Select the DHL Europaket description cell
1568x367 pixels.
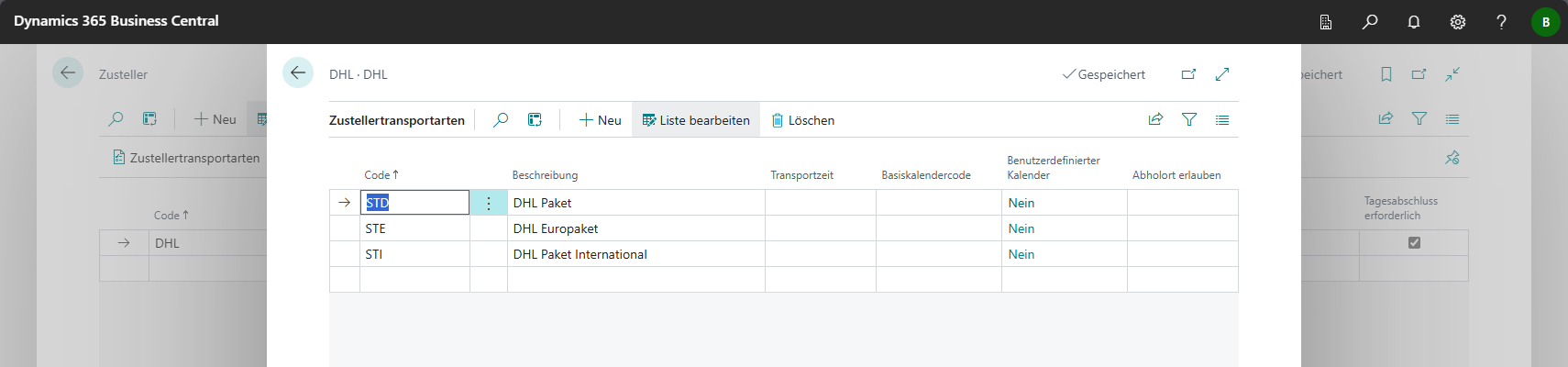tap(636, 228)
